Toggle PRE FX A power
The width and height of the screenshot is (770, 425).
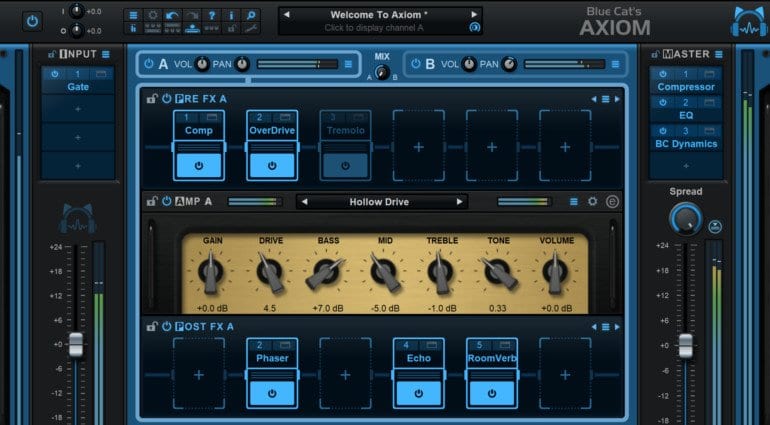pos(166,99)
